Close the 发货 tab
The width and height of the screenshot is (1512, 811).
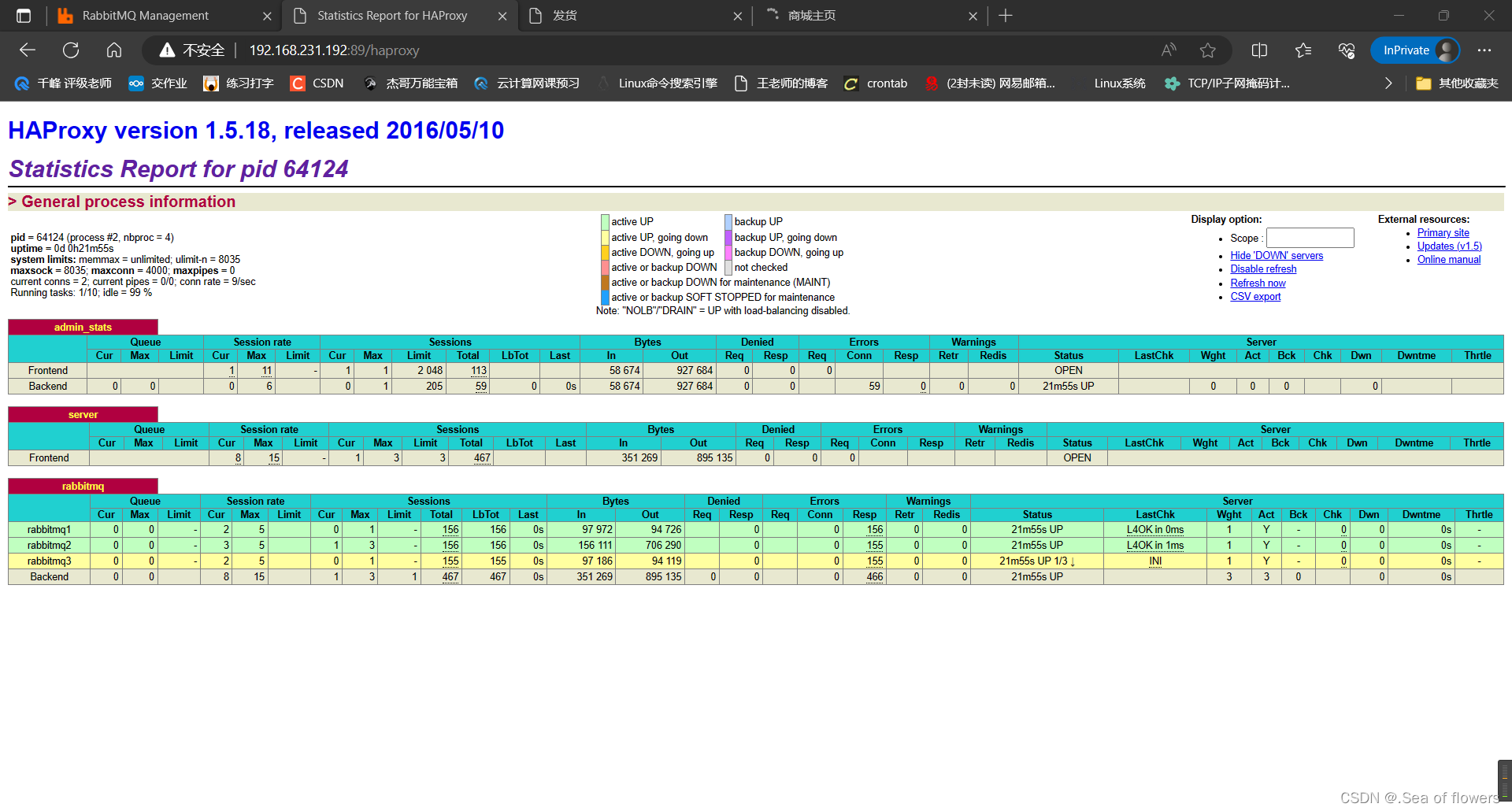[738, 16]
